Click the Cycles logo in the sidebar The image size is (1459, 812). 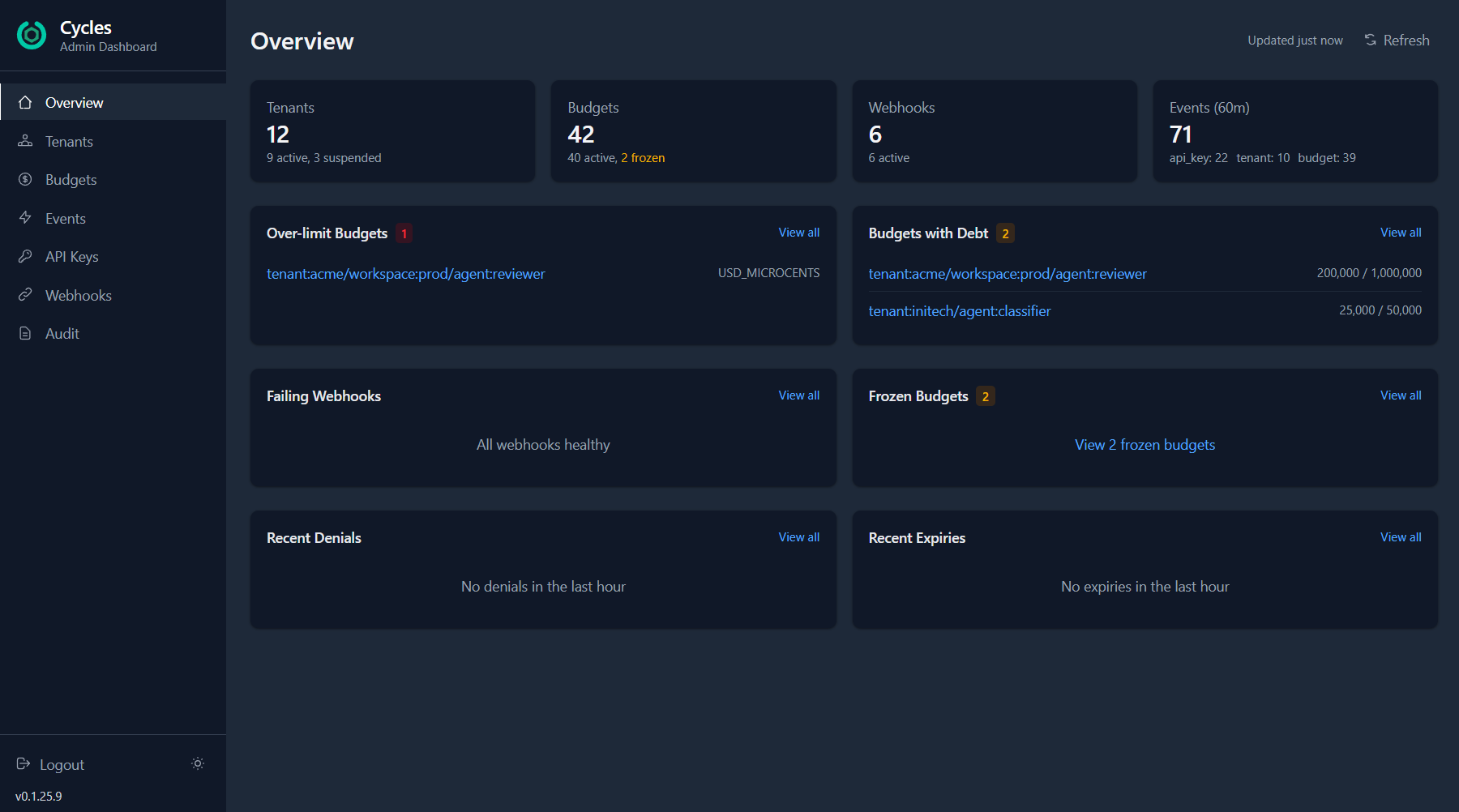click(31, 36)
